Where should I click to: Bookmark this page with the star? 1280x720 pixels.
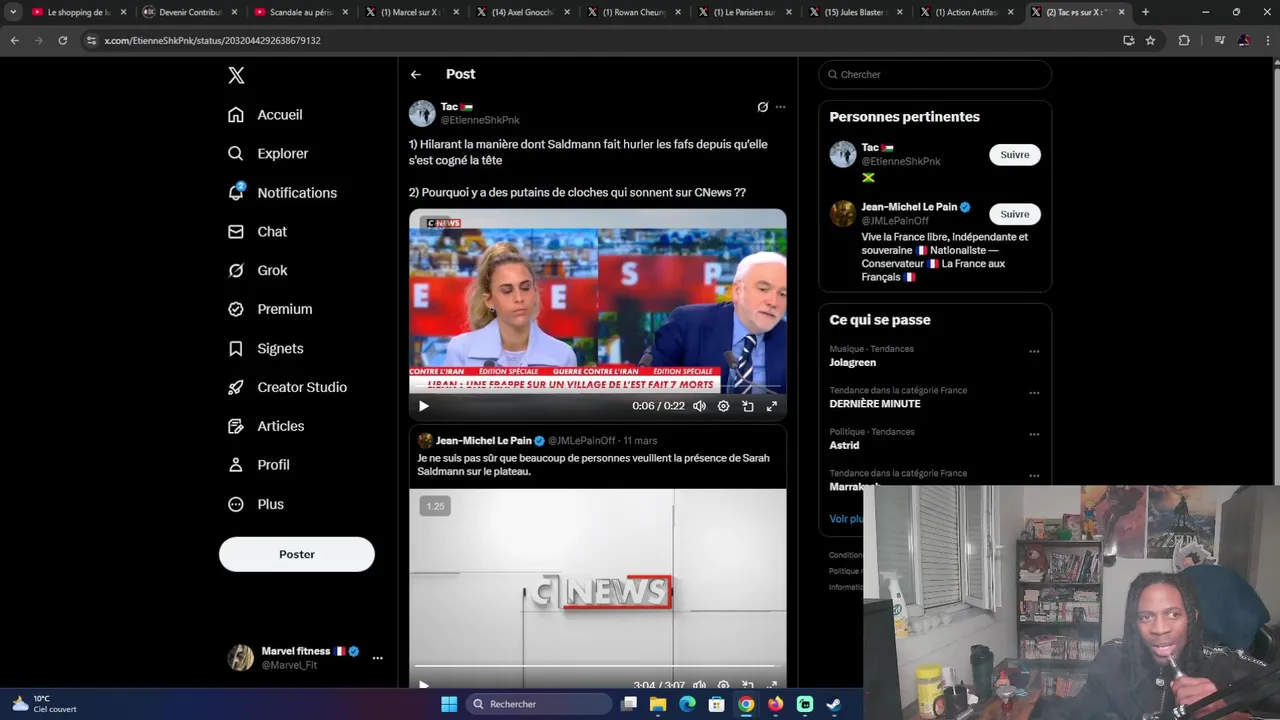1151,41
